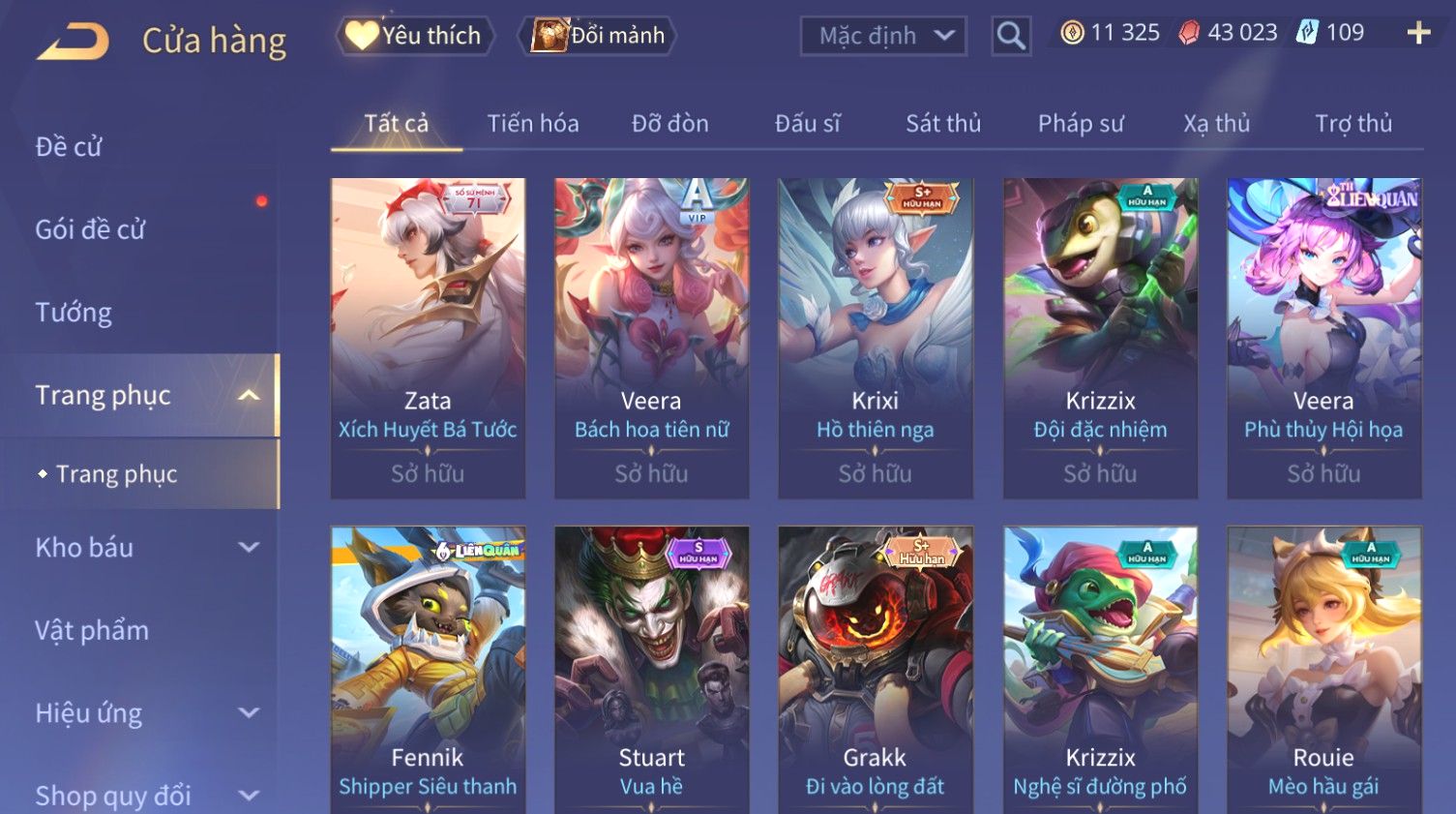Viewport: 1456px width, 814px height.
Task: Open the Mặc định sort dropdown
Action: click(x=883, y=37)
